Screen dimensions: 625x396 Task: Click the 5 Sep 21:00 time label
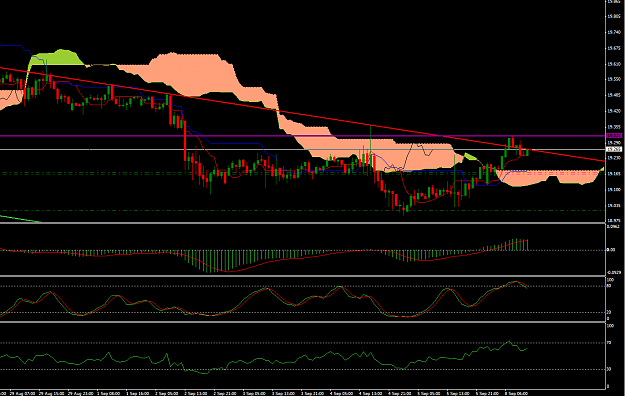tap(487, 394)
